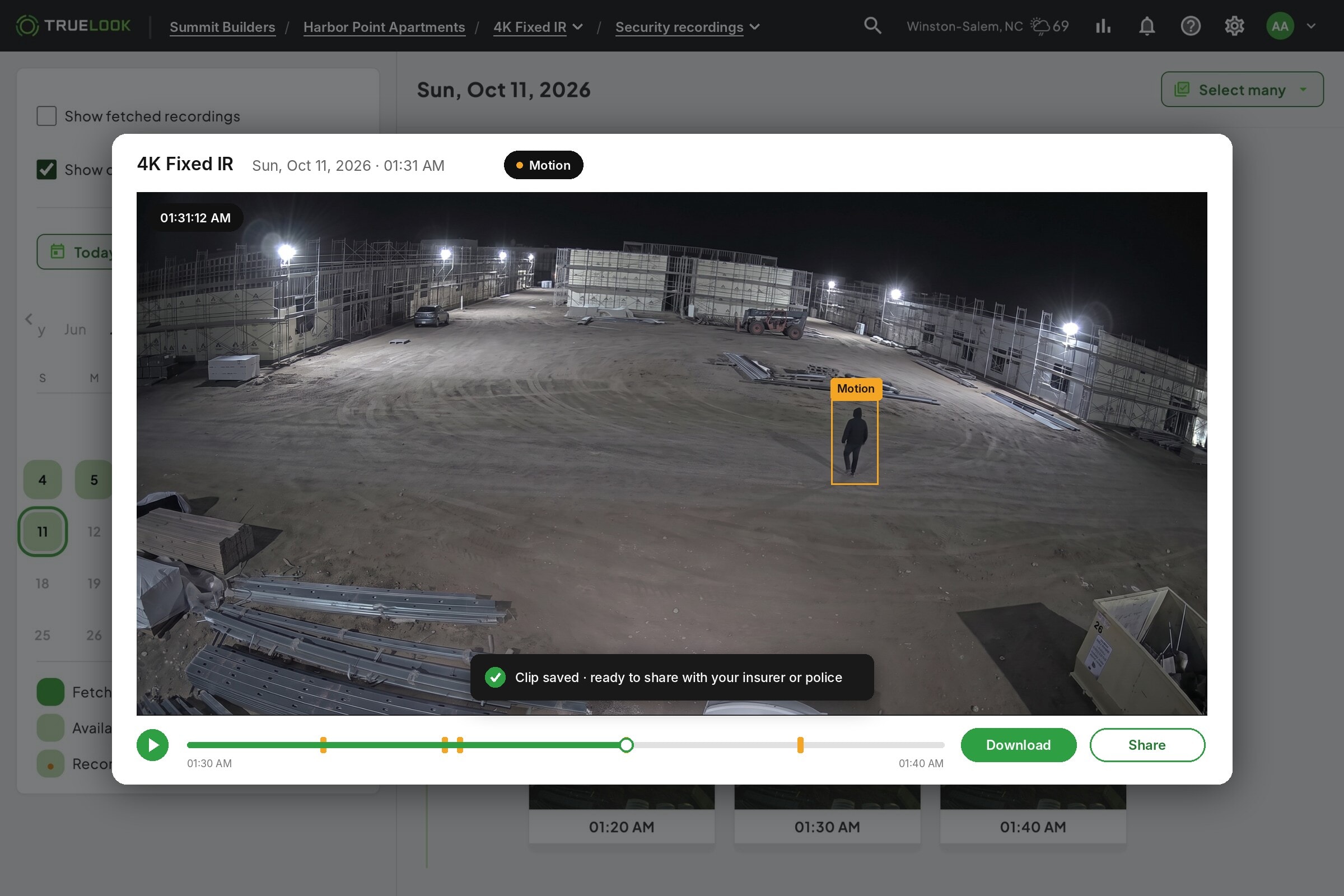Click the AA user avatar
Screen dimensions: 1344x896
coord(1280,26)
